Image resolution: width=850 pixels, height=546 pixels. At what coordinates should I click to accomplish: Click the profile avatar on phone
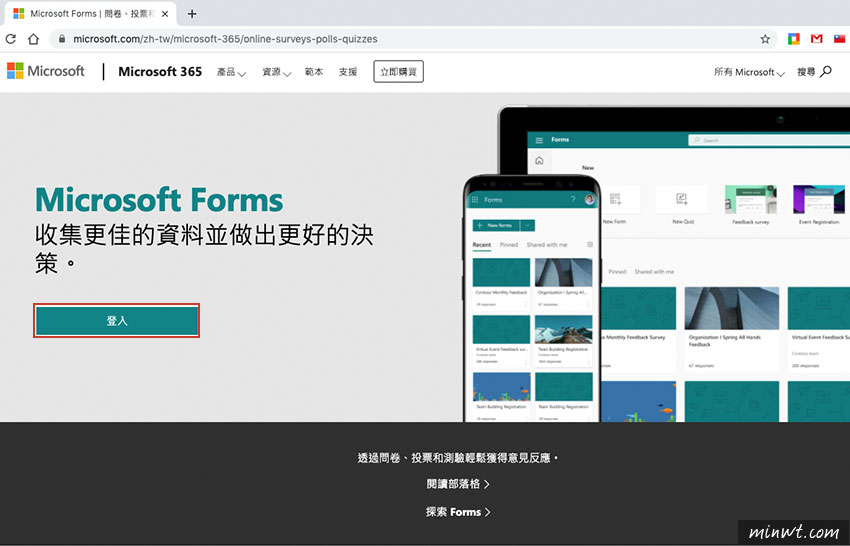(x=589, y=200)
